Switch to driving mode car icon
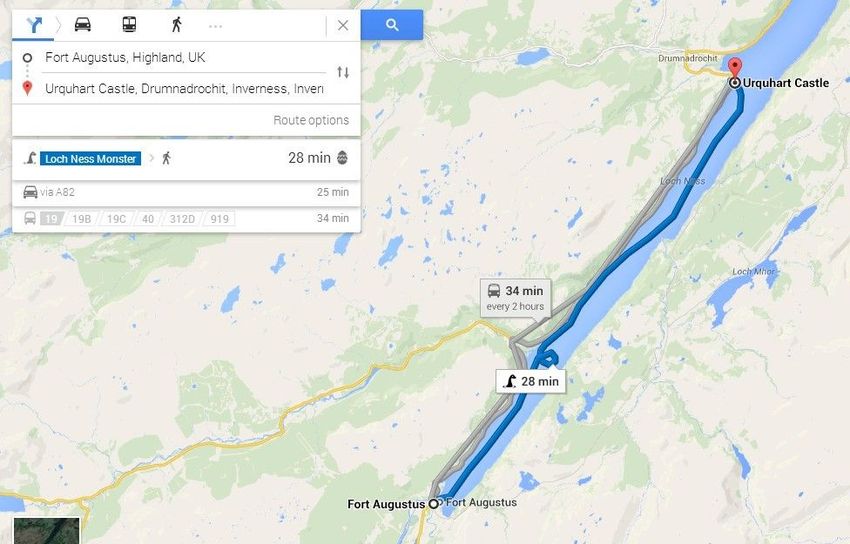The image size is (850, 544). click(82, 24)
